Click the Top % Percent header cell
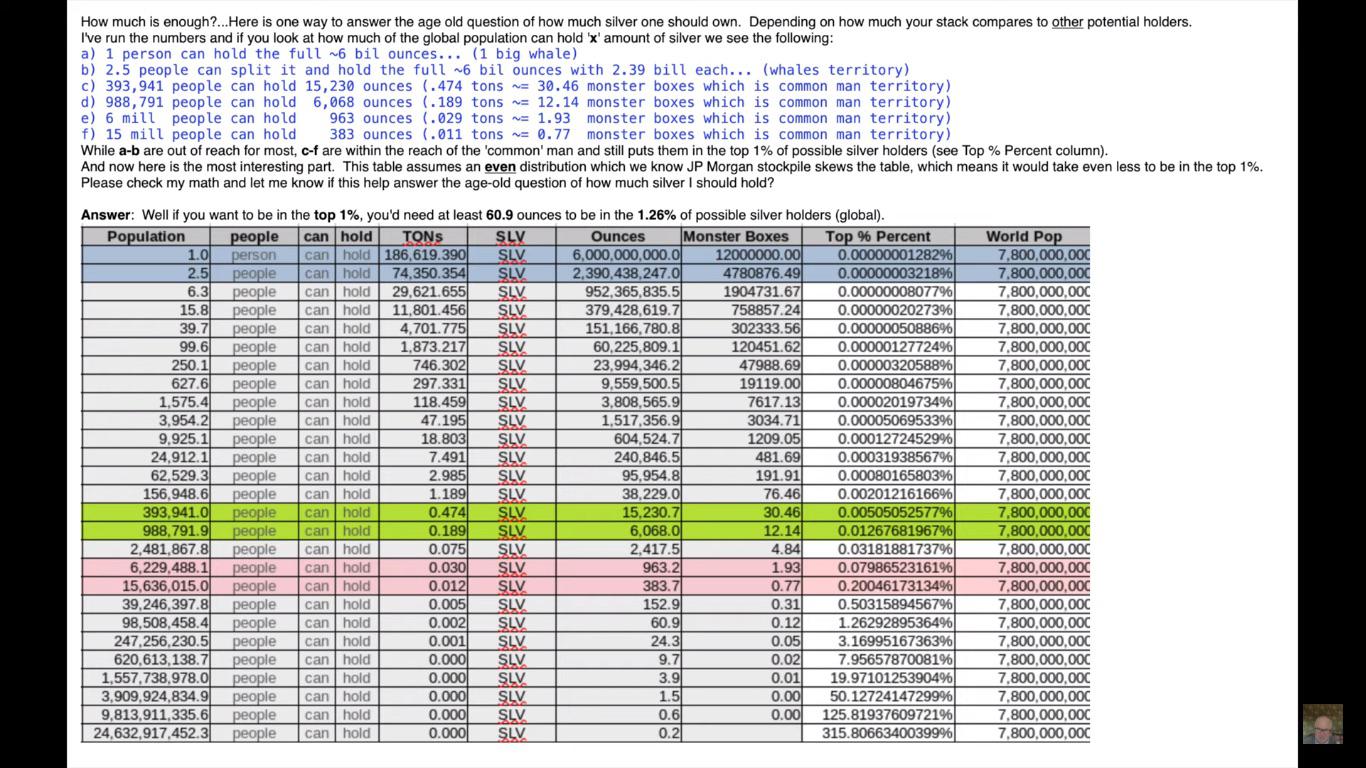This screenshot has height=768, width=1366. click(x=878, y=237)
